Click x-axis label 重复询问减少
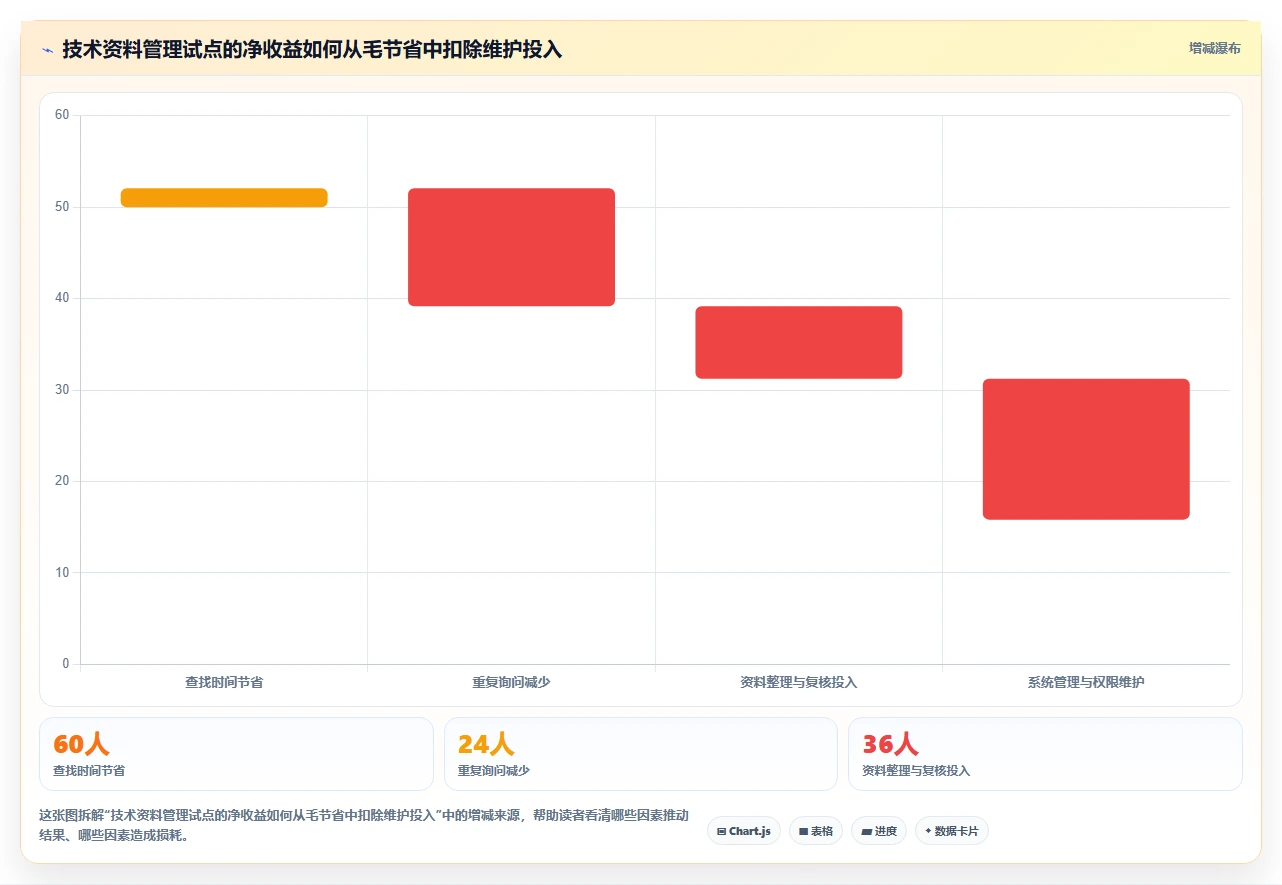This screenshot has height=885, width=1282. pyautogui.click(x=511, y=682)
